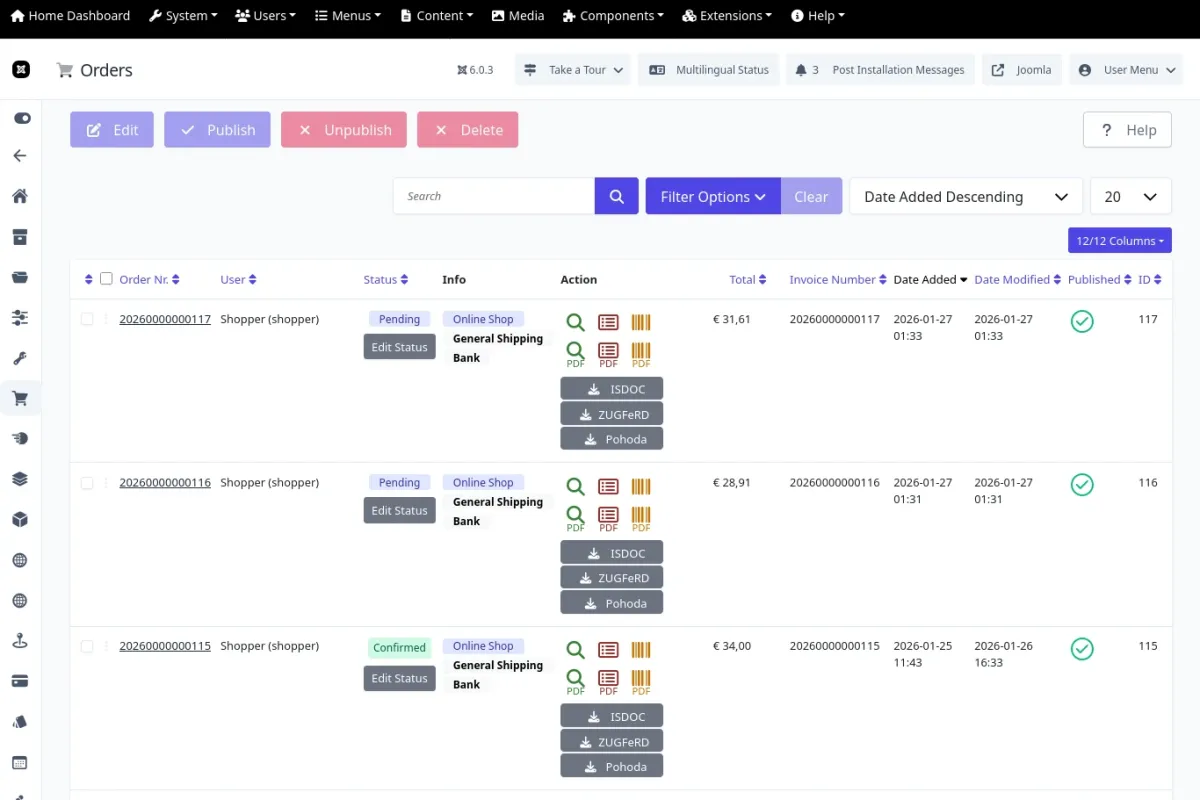Screen dimensions: 1200x800
Task: Expand the Filter Options dropdown
Action: (x=712, y=196)
